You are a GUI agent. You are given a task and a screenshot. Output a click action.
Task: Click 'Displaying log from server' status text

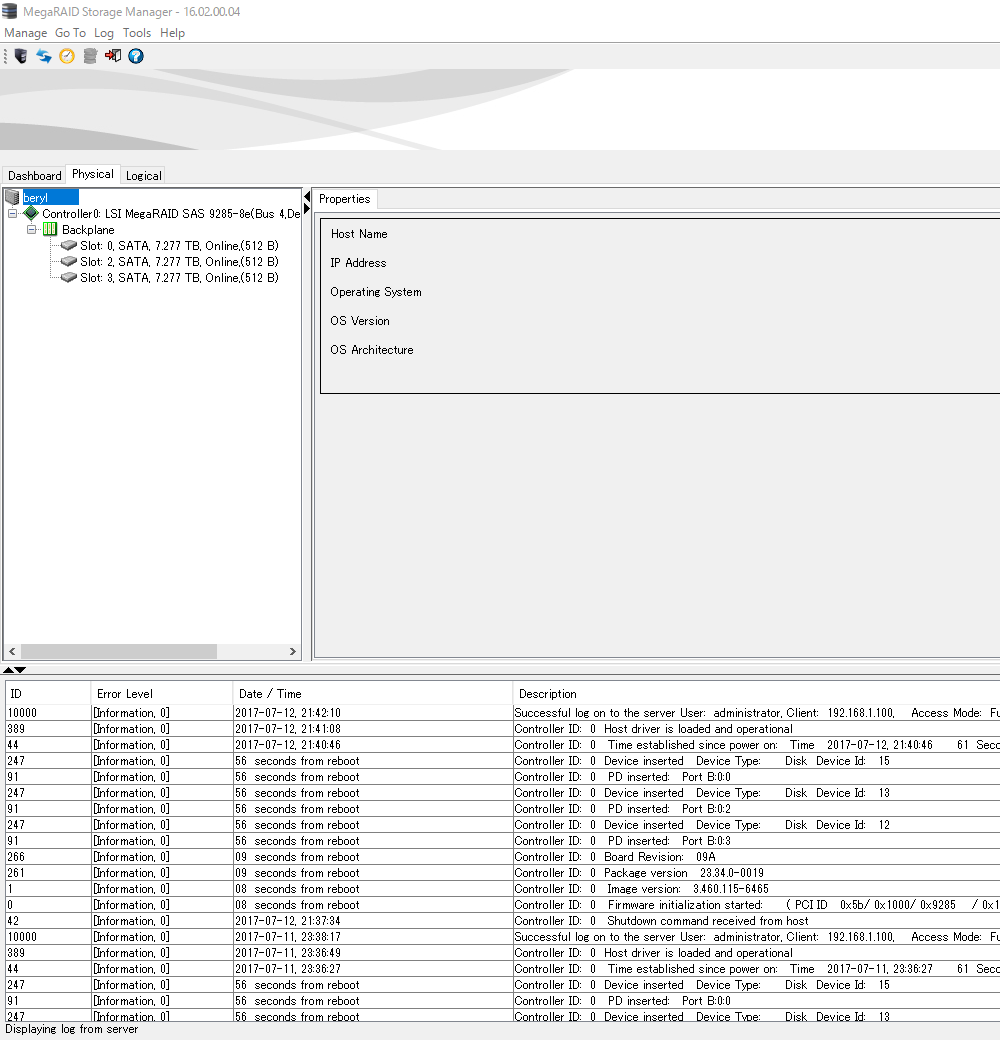click(x=72, y=1029)
